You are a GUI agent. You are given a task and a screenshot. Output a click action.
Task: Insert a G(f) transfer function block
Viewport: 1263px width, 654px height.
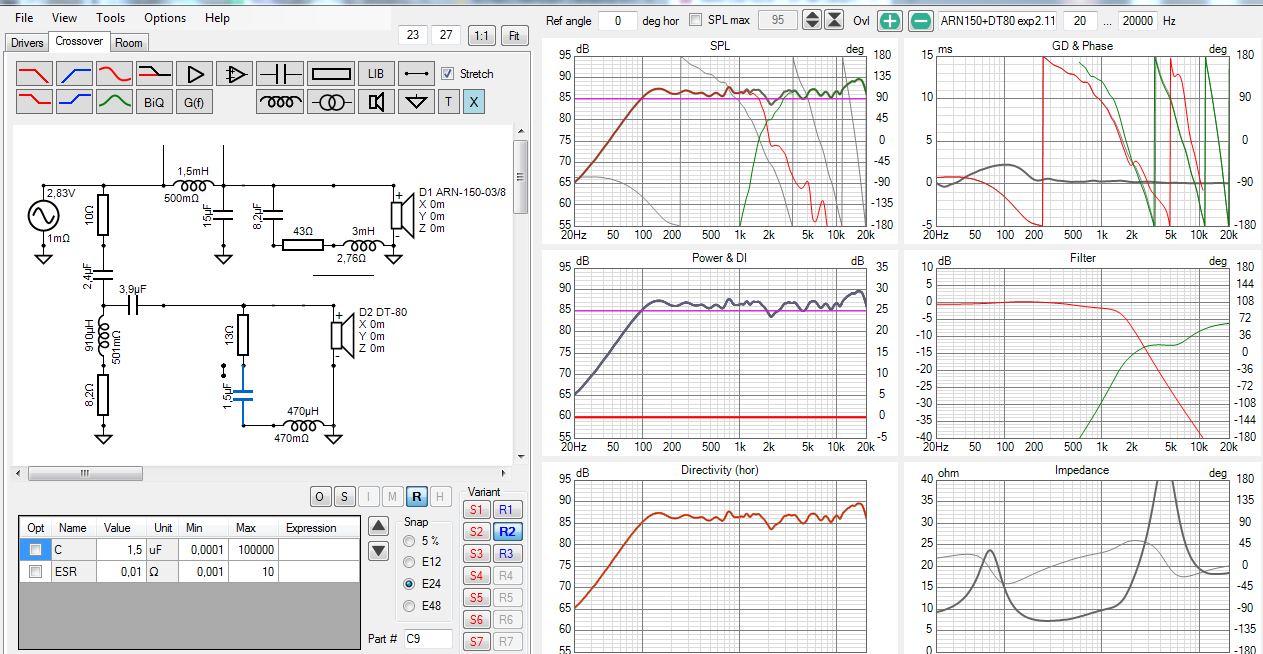pyautogui.click(x=194, y=101)
